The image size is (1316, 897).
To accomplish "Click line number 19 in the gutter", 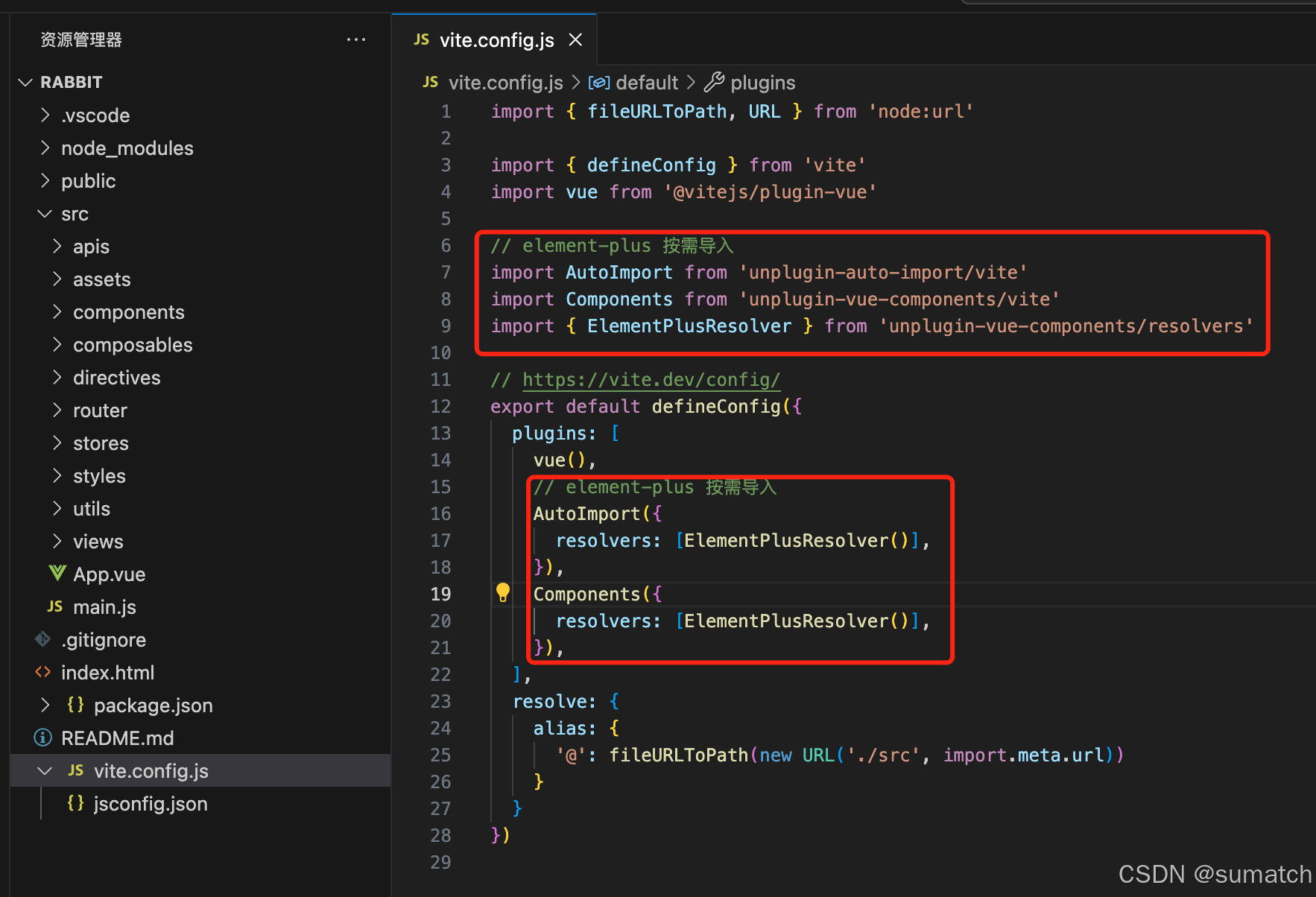I will click(x=440, y=594).
